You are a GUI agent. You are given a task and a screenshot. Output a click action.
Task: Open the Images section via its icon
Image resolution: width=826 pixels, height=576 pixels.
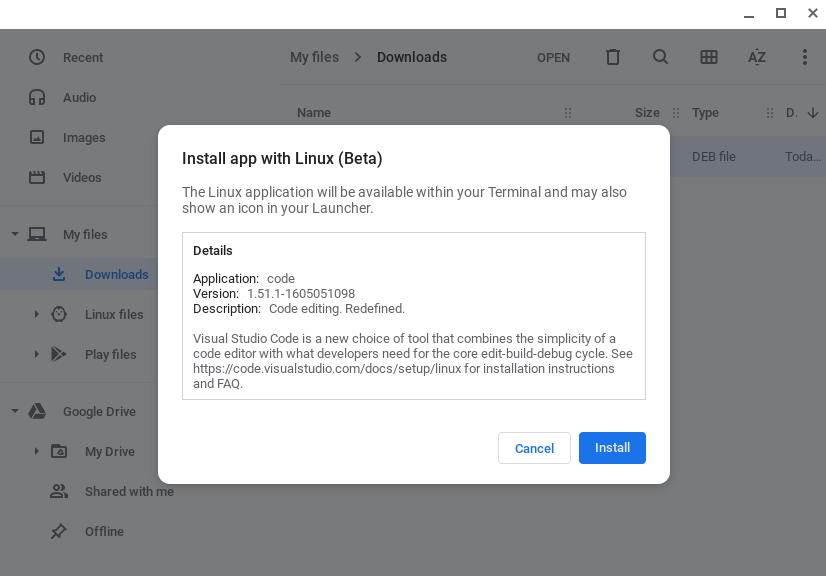37,137
